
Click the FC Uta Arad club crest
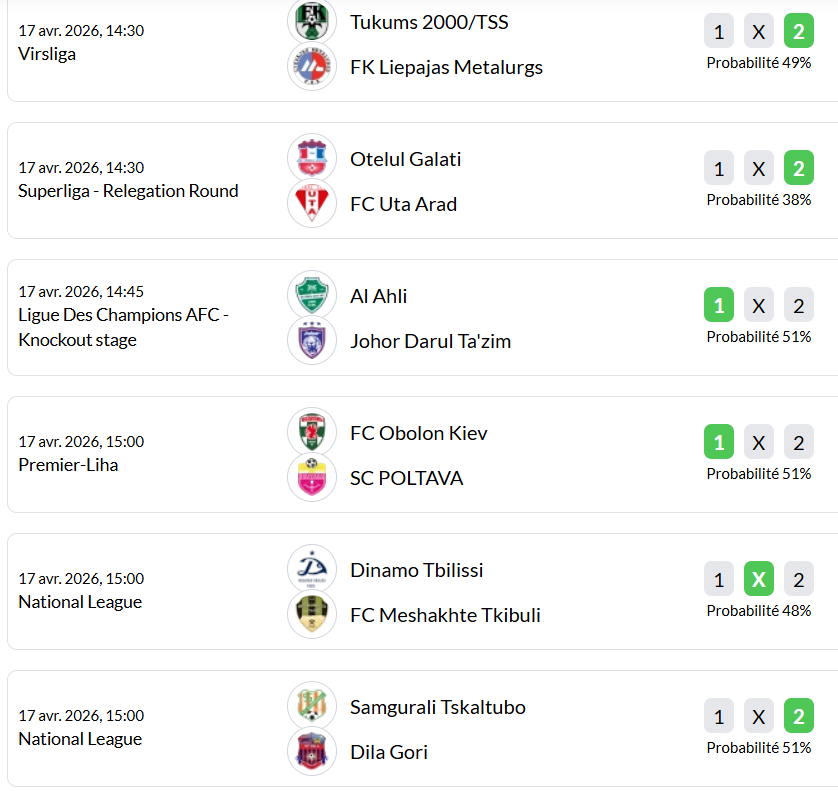coord(312,204)
